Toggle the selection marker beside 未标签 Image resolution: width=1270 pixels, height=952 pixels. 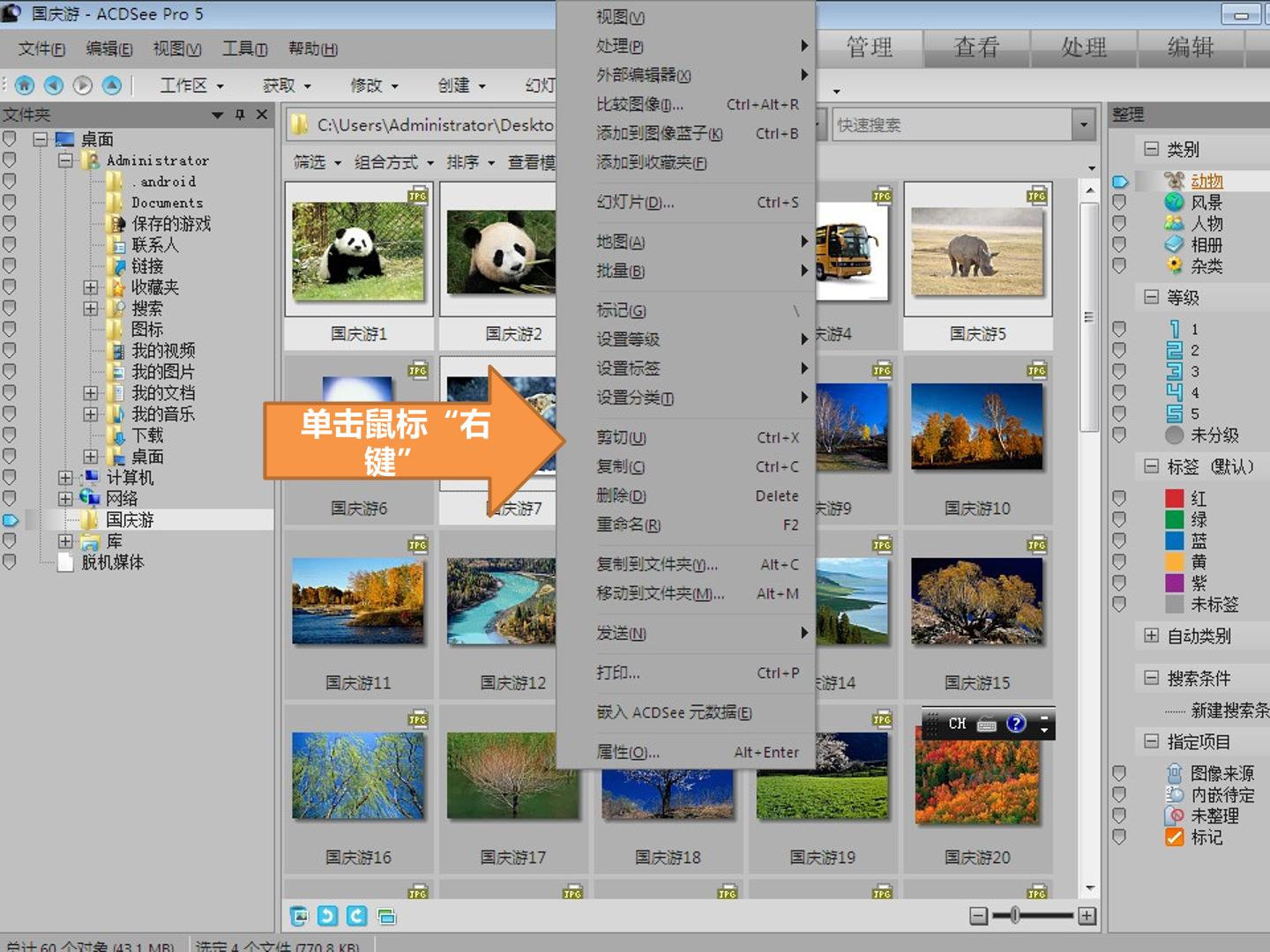pos(1119,604)
